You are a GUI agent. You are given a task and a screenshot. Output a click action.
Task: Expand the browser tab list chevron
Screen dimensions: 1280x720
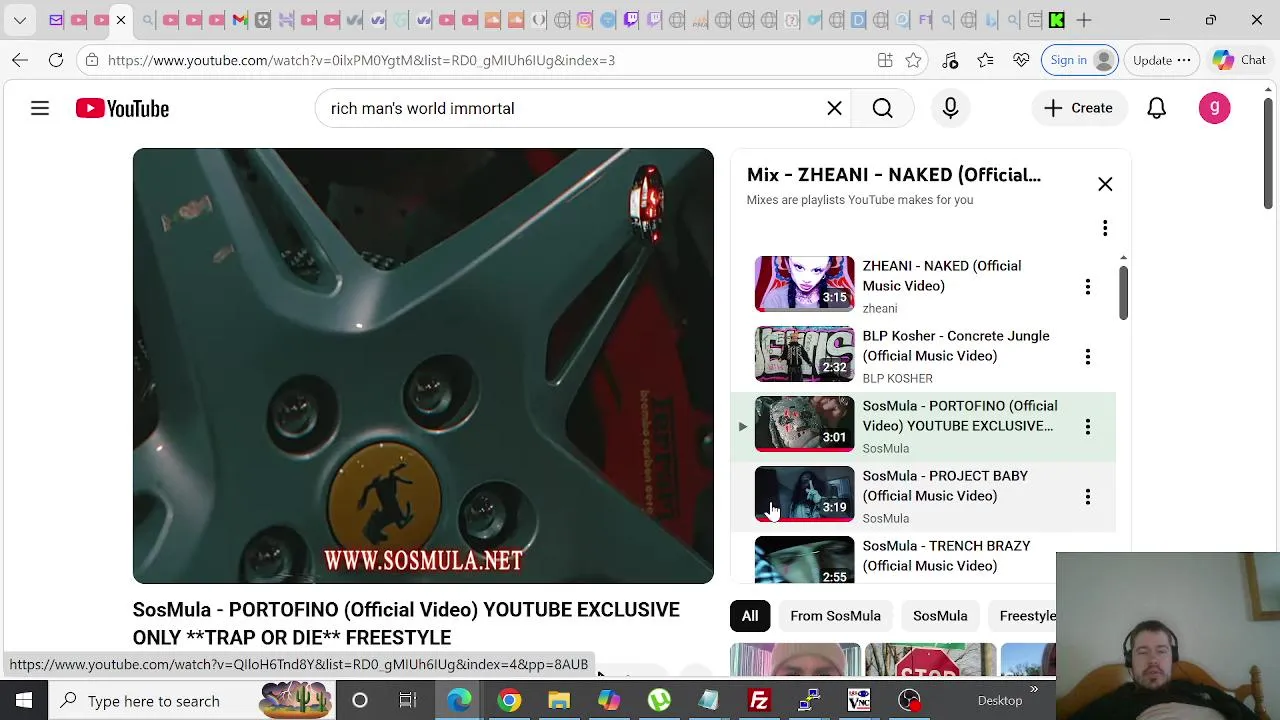[20, 20]
